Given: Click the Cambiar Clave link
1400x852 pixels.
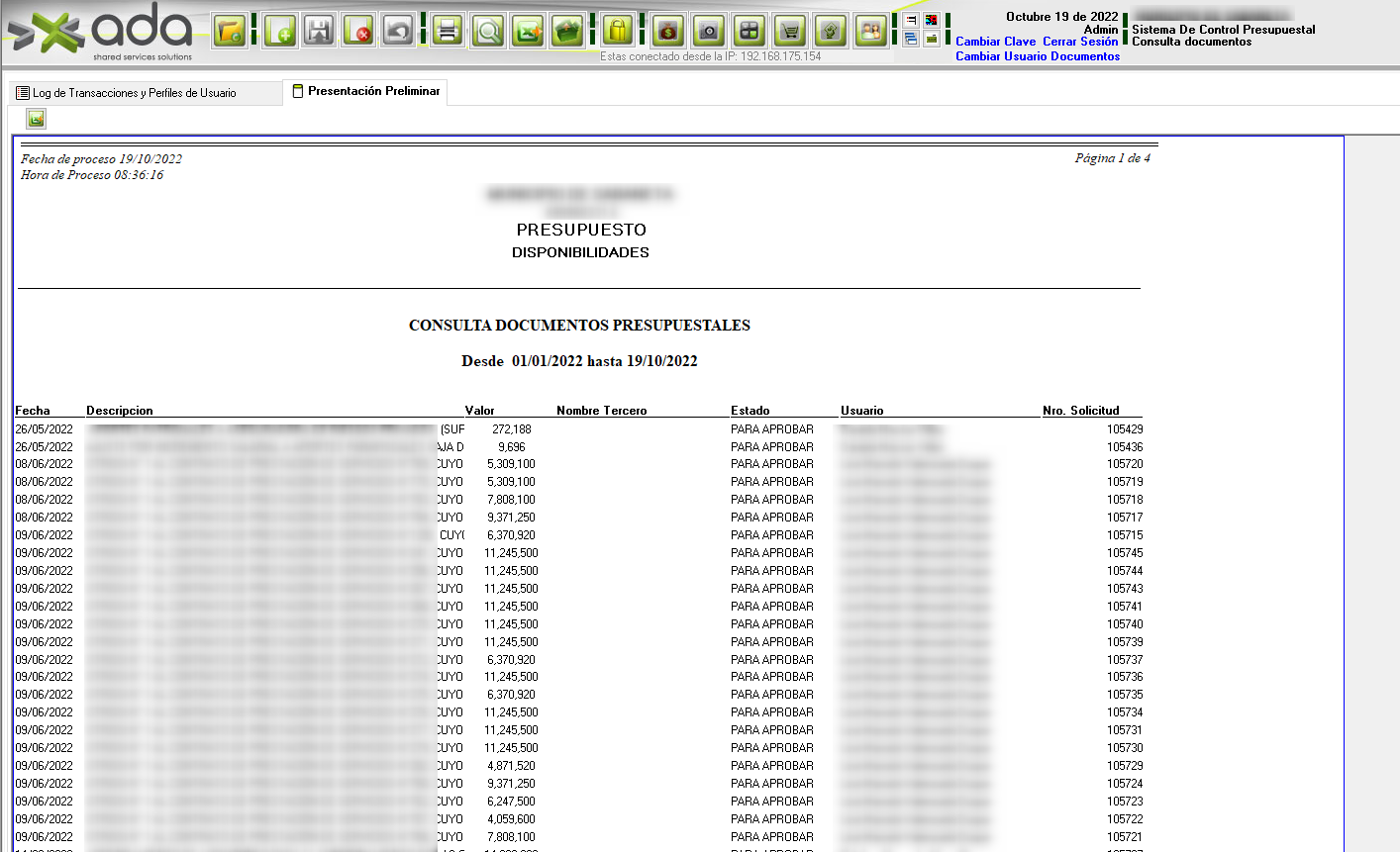Looking at the screenshot, I should (x=995, y=42).
